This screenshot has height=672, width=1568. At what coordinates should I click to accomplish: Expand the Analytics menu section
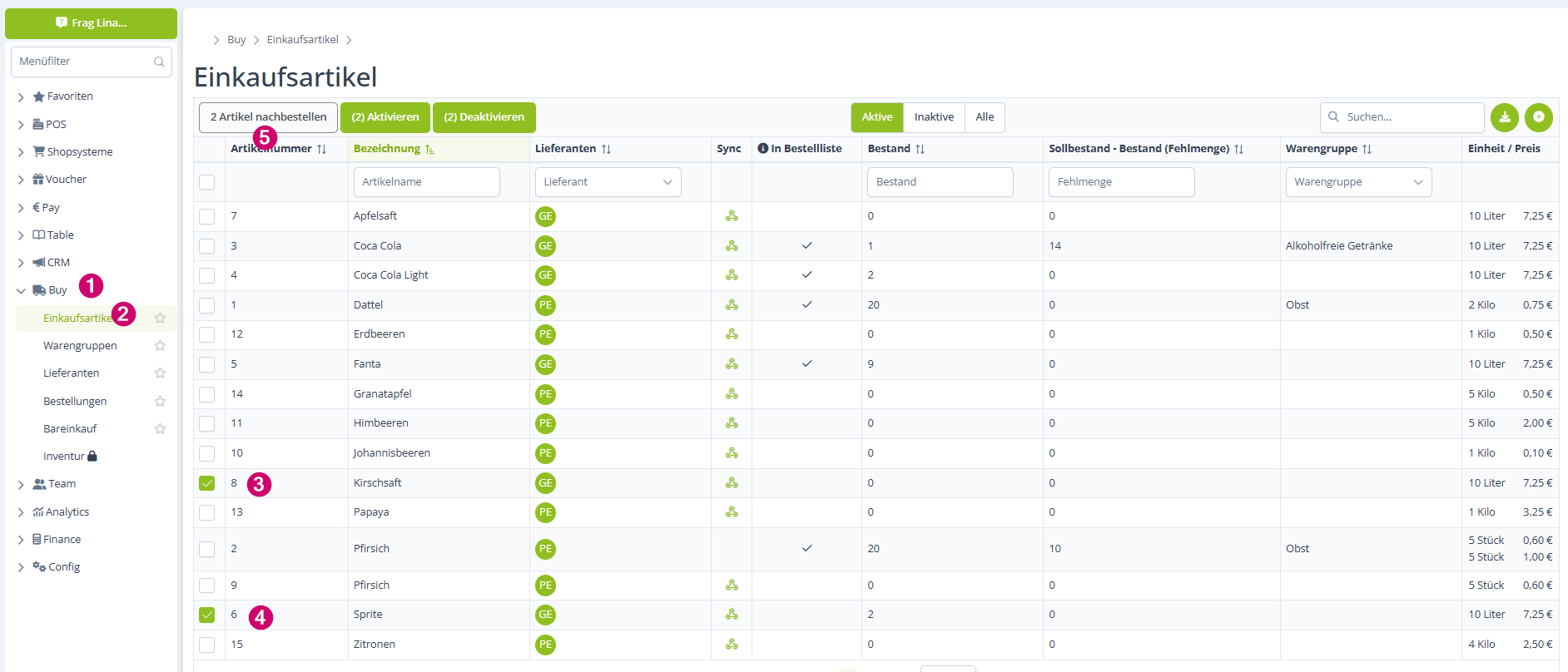point(21,512)
